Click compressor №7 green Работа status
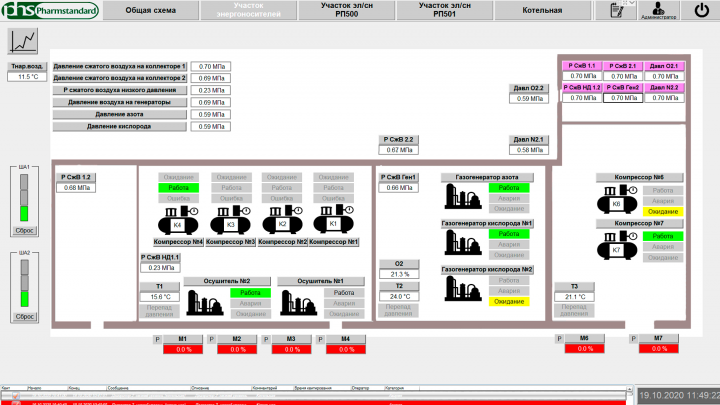 663,236
